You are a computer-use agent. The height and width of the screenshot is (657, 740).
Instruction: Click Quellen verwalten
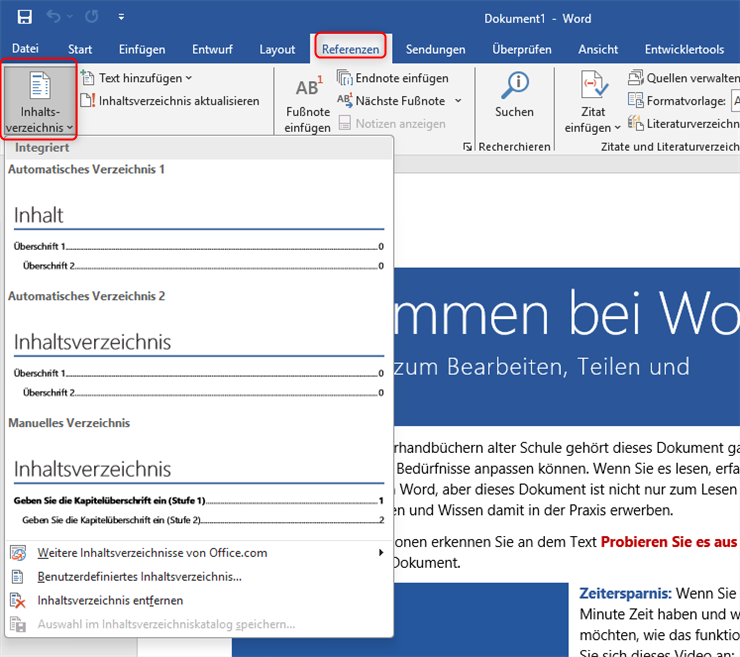(683, 78)
